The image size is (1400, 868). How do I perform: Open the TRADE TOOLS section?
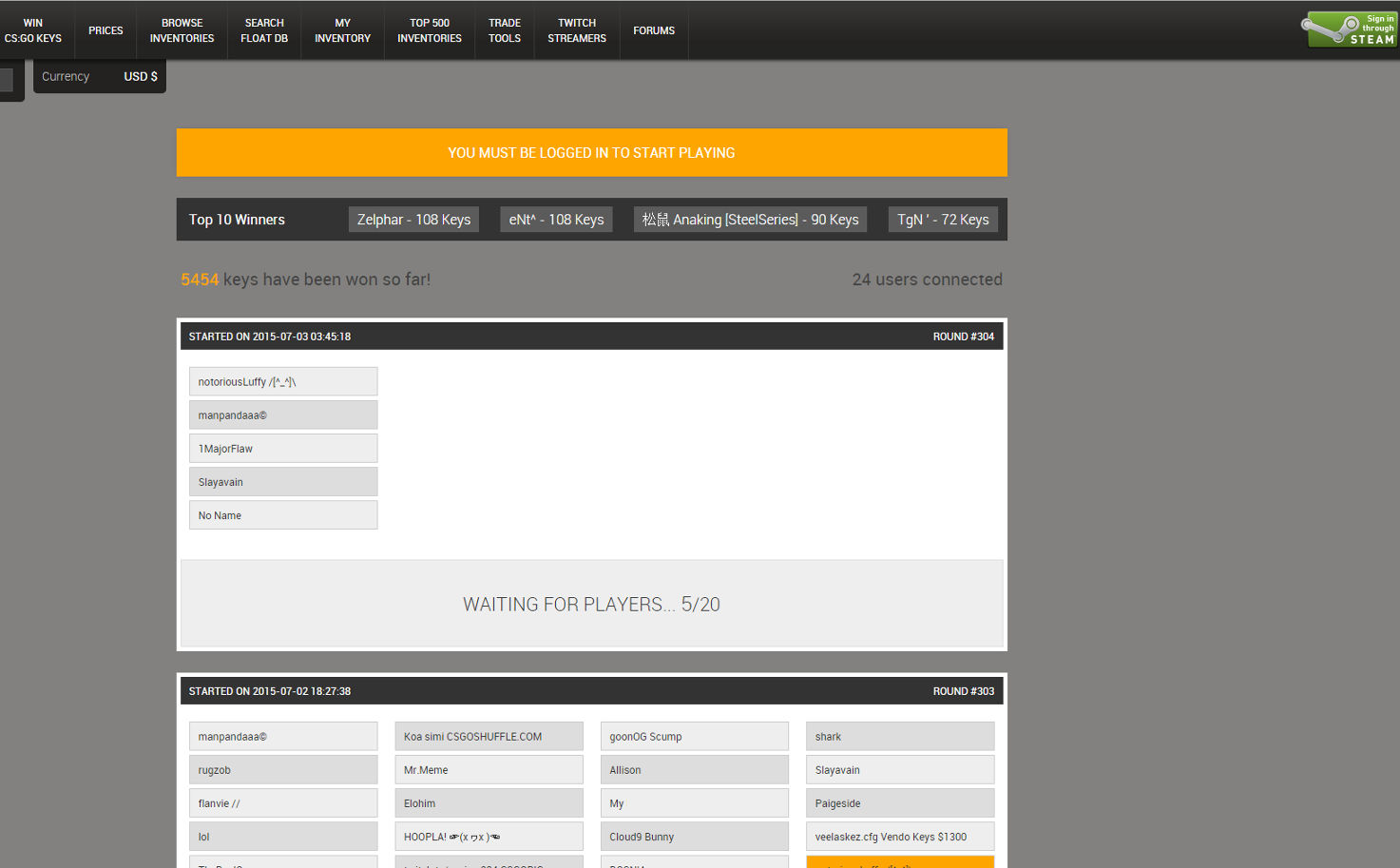[504, 29]
